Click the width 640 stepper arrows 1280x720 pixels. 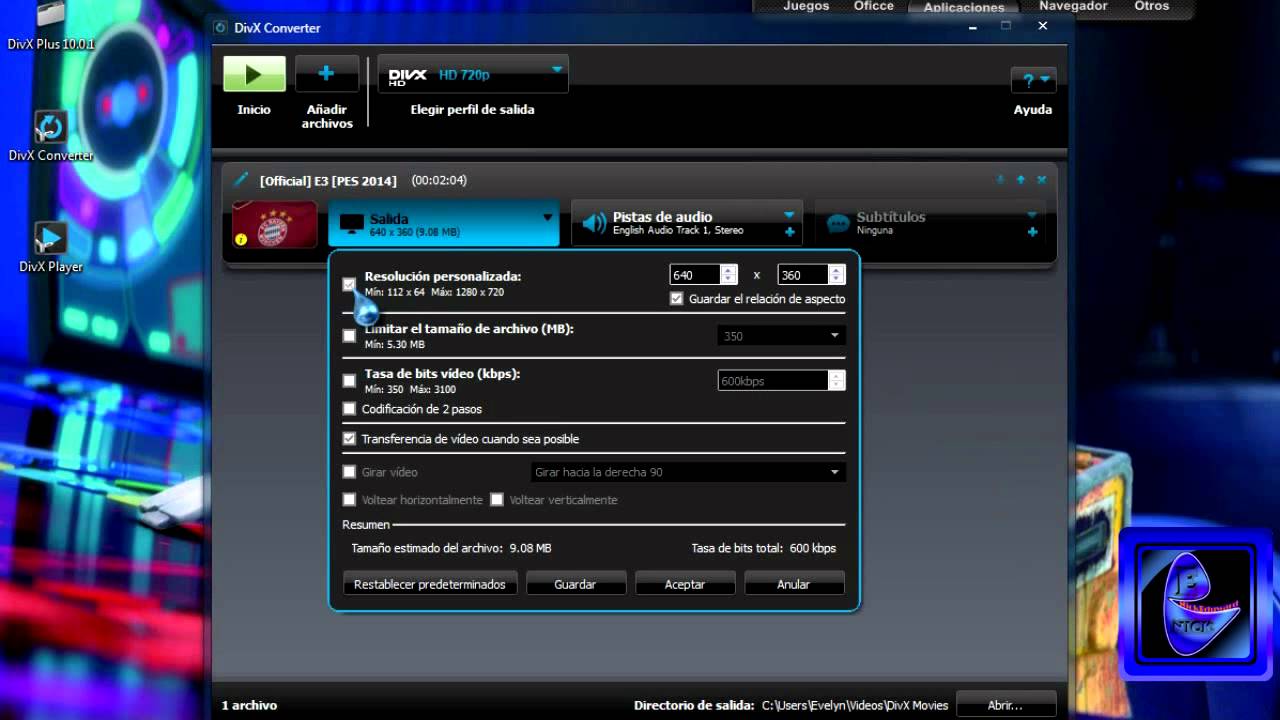[x=729, y=274]
